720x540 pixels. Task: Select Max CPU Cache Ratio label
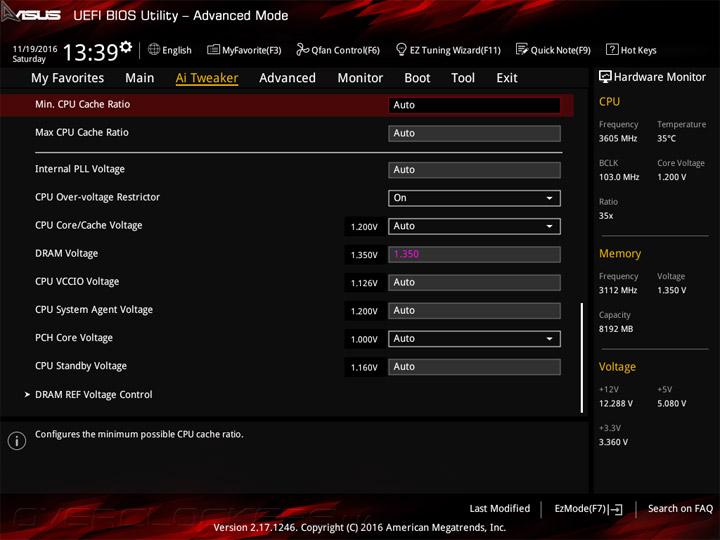[x=82, y=132]
